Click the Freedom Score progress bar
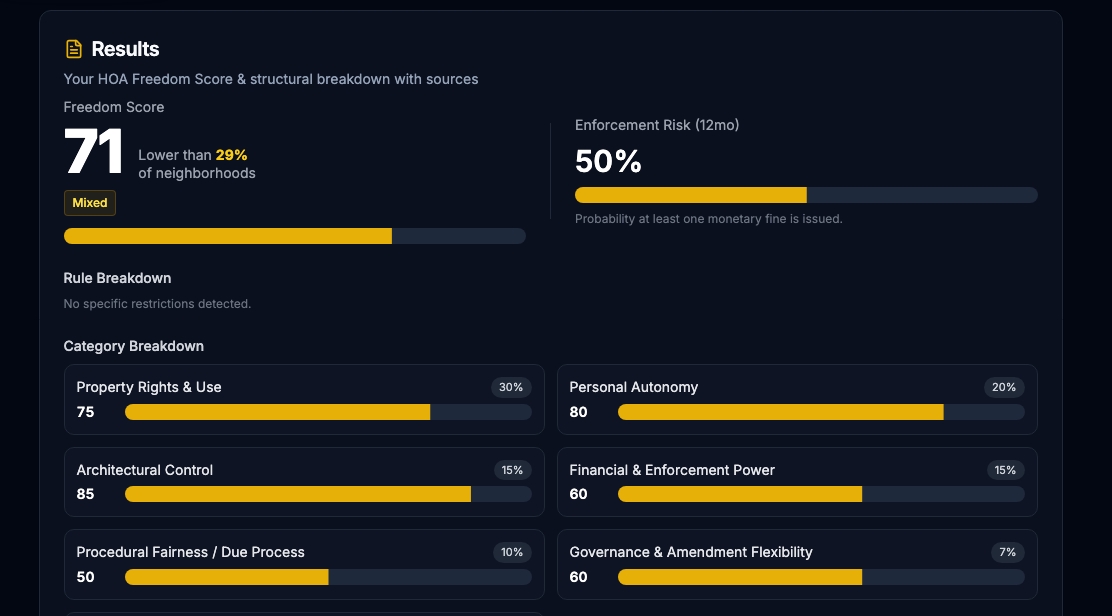The height and width of the screenshot is (616, 1112). pos(294,236)
